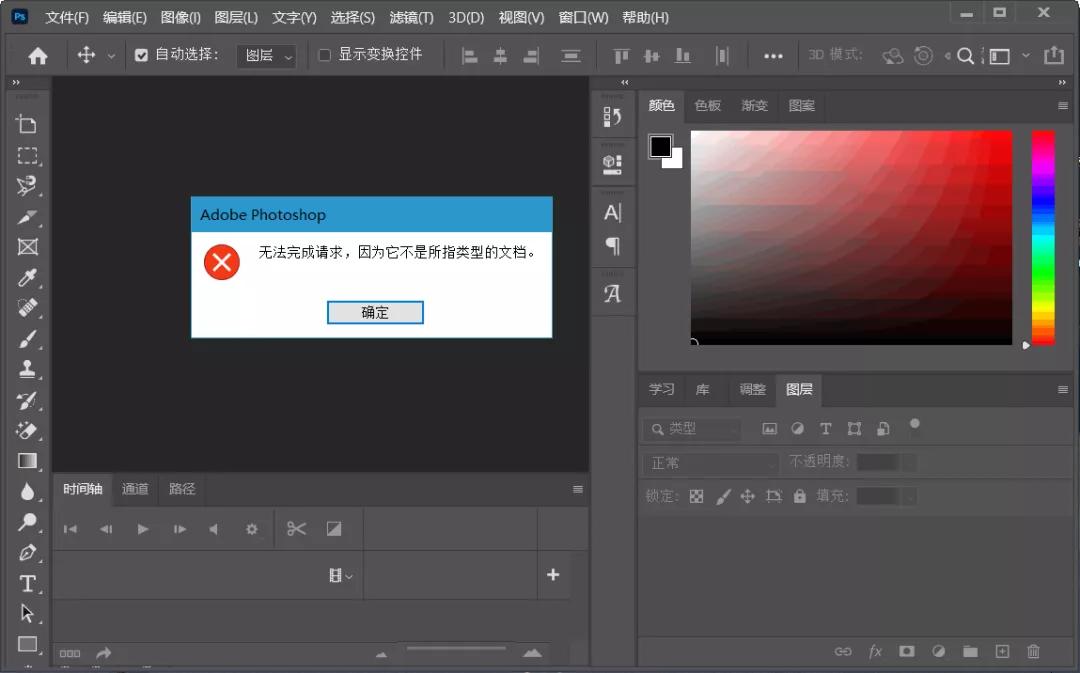The height and width of the screenshot is (673, 1080).
Task: Select the Clone Stamp tool
Action: [x=26, y=368]
